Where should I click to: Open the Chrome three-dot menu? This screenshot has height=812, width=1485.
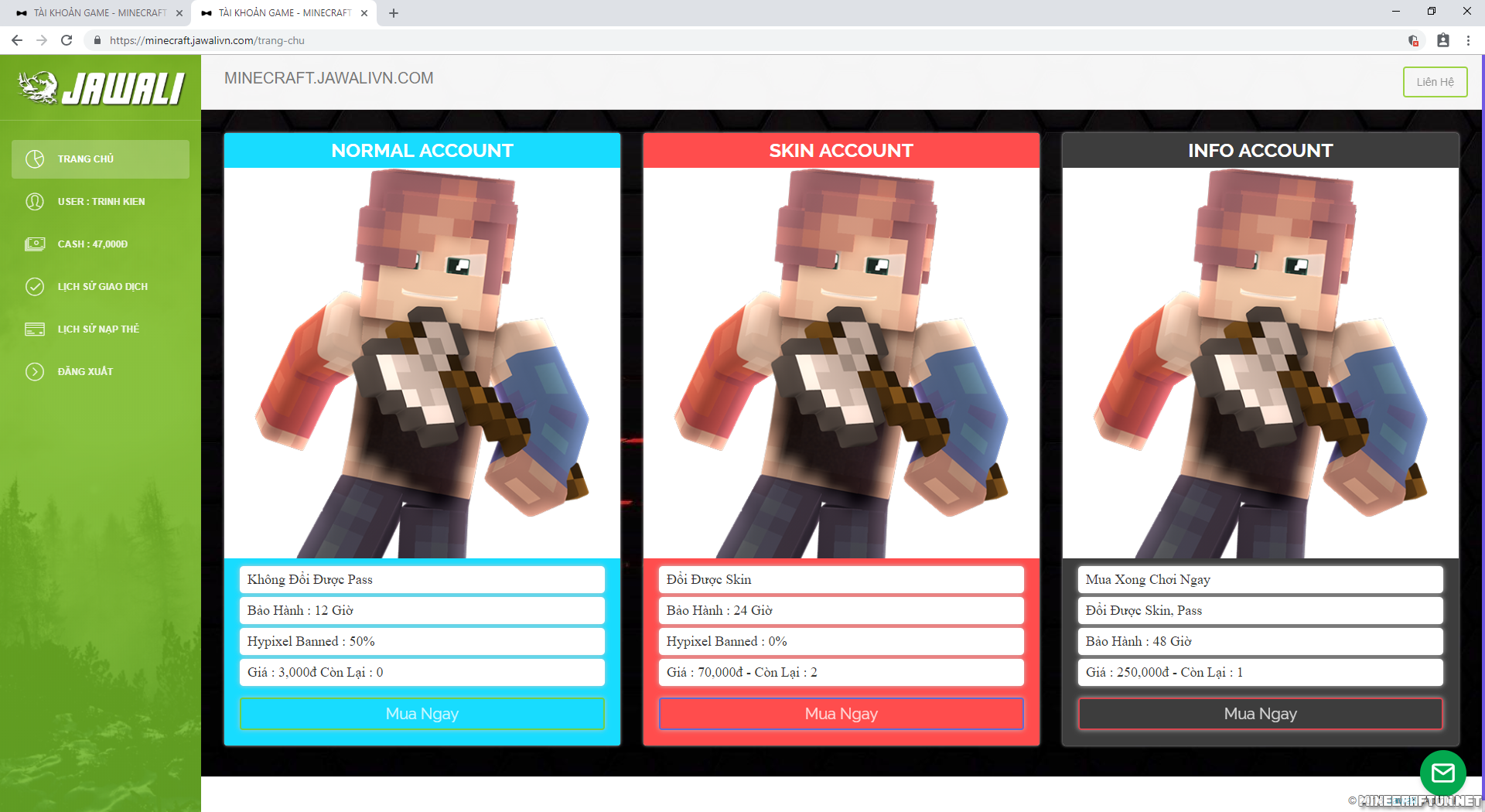click(x=1468, y=40)
